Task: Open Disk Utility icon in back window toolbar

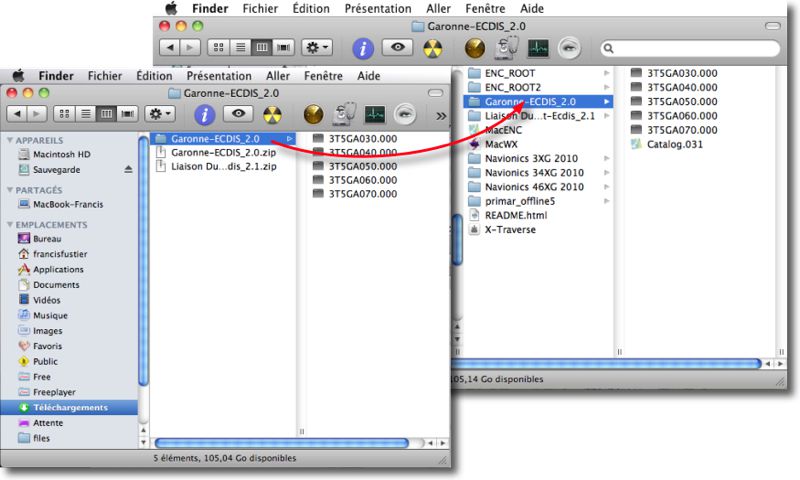Action: pyautogui.click(x=507, y=47)
